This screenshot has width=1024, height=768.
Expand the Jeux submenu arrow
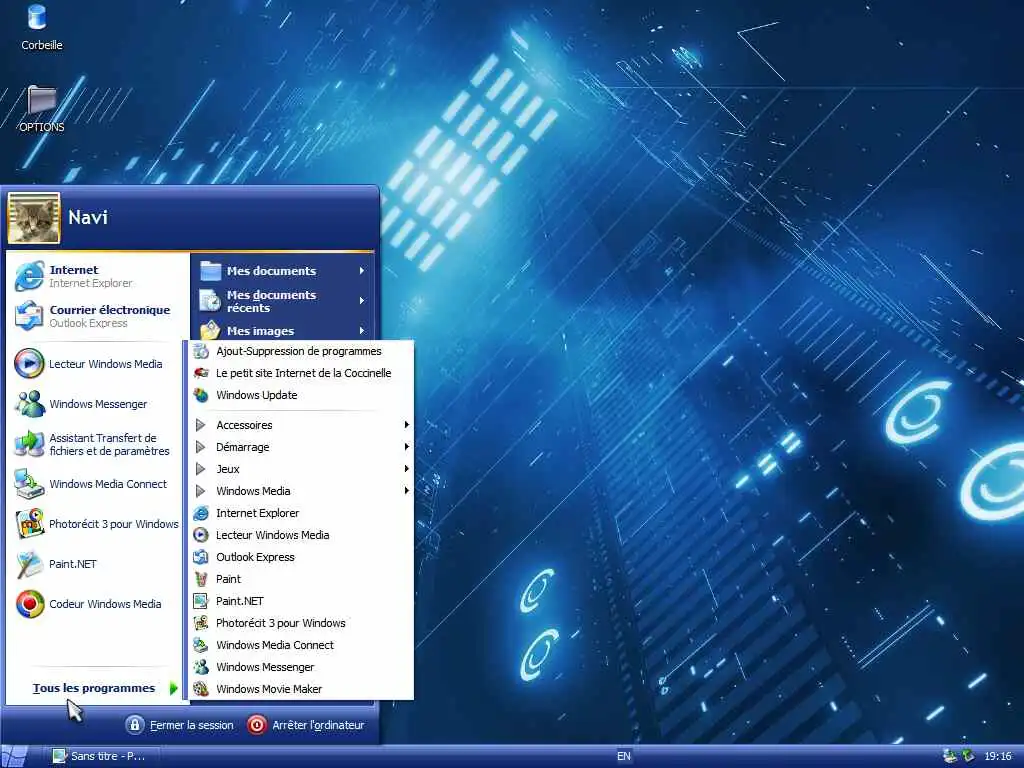406,469
